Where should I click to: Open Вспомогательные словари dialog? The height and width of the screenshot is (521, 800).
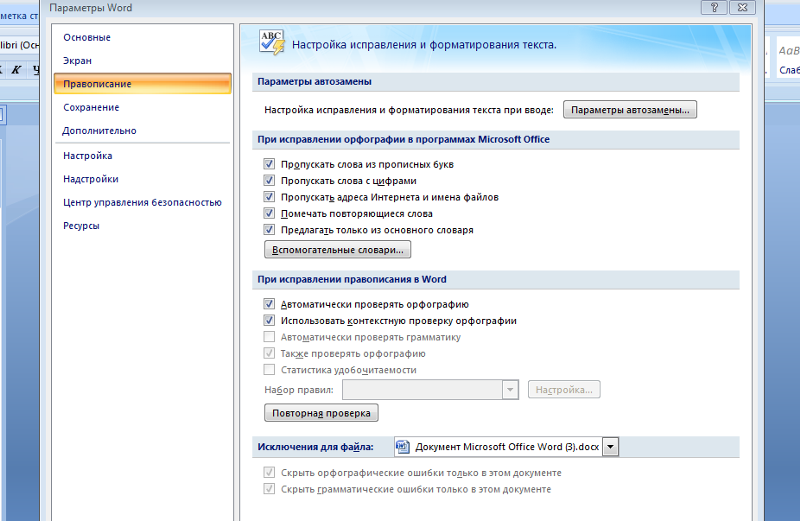[337, 250]
